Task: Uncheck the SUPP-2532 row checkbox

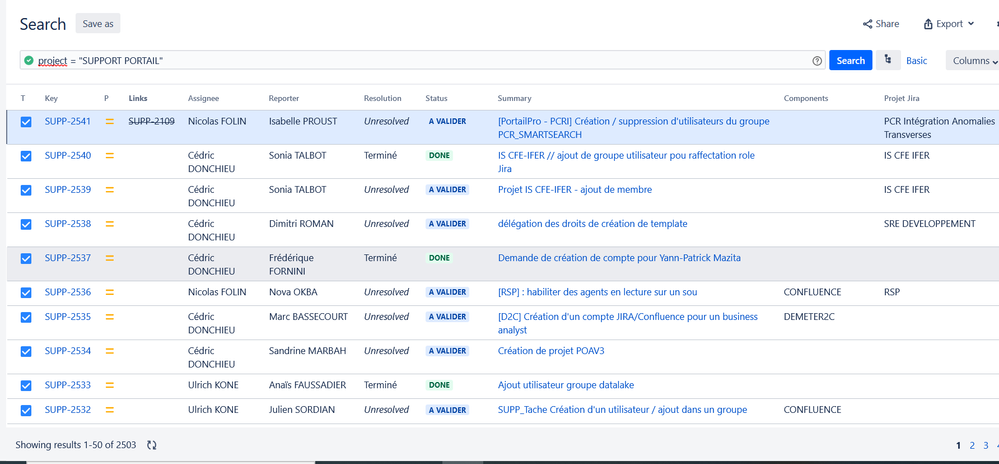Action: pyautogui.click(x=26, y=410)
